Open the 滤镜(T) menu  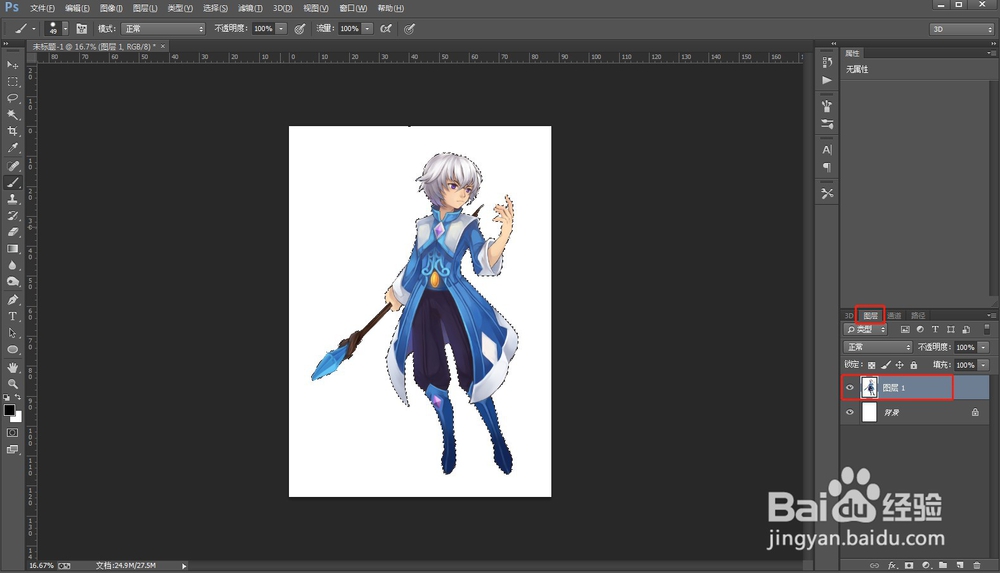[x=250, y=8]
